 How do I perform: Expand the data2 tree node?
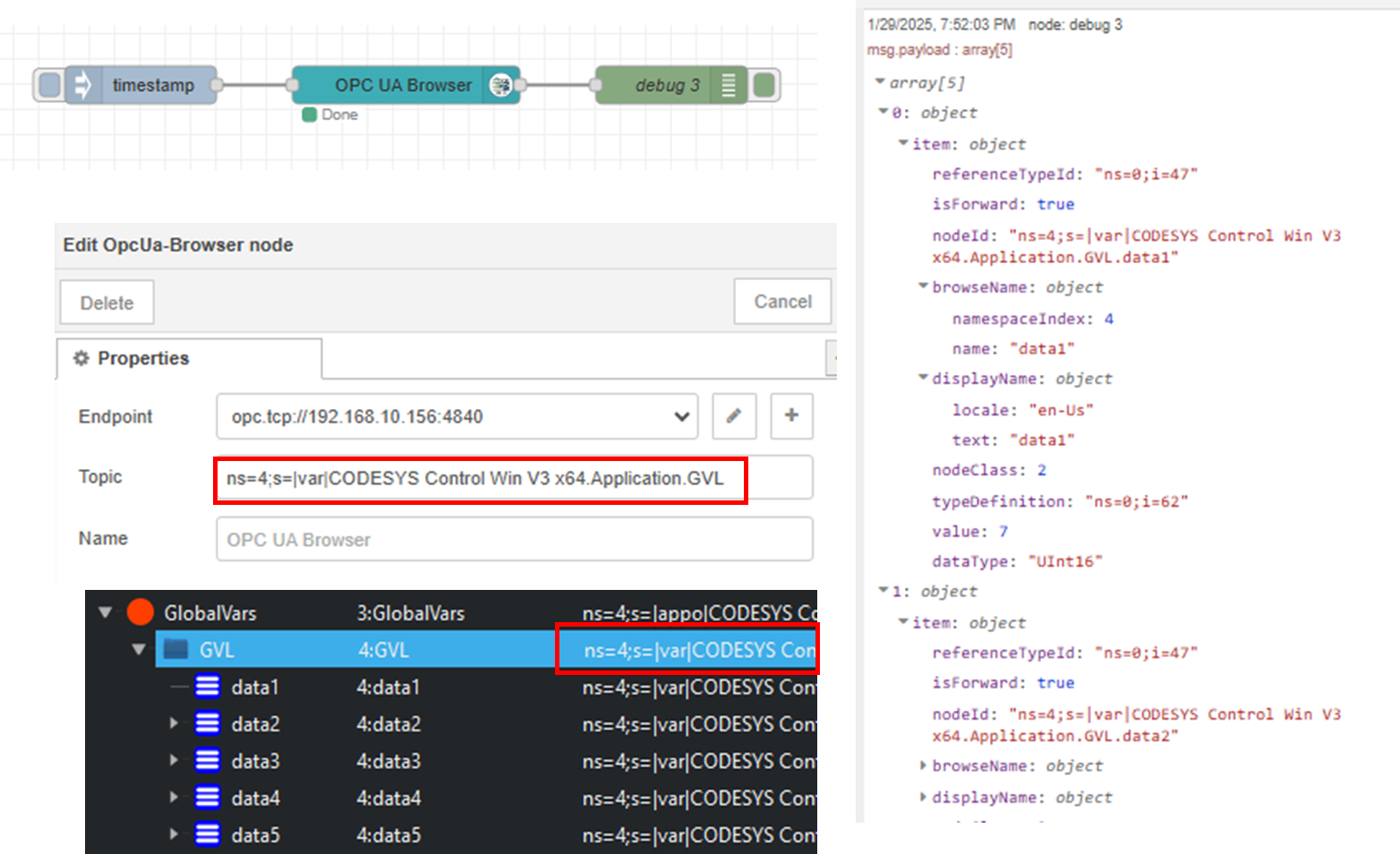174,723
